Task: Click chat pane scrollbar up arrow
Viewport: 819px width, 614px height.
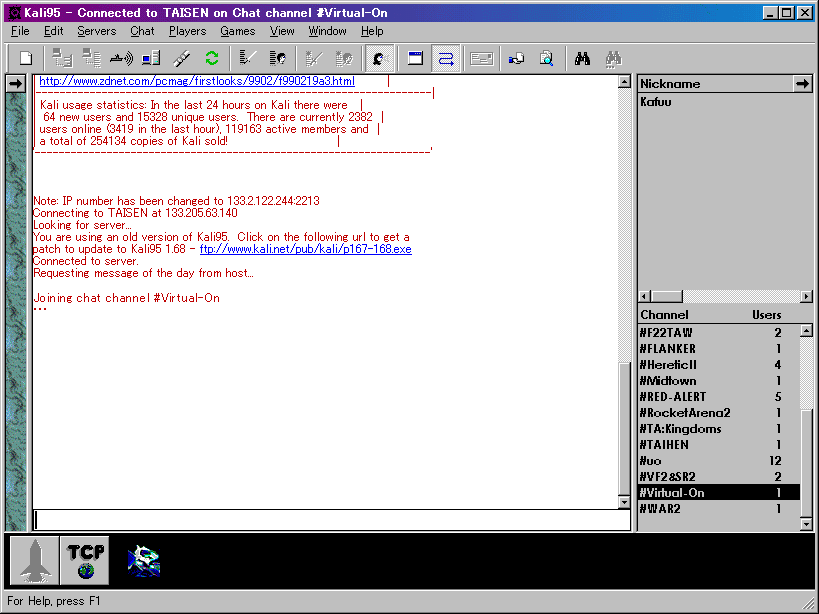Action: click(x=624, y=82)
